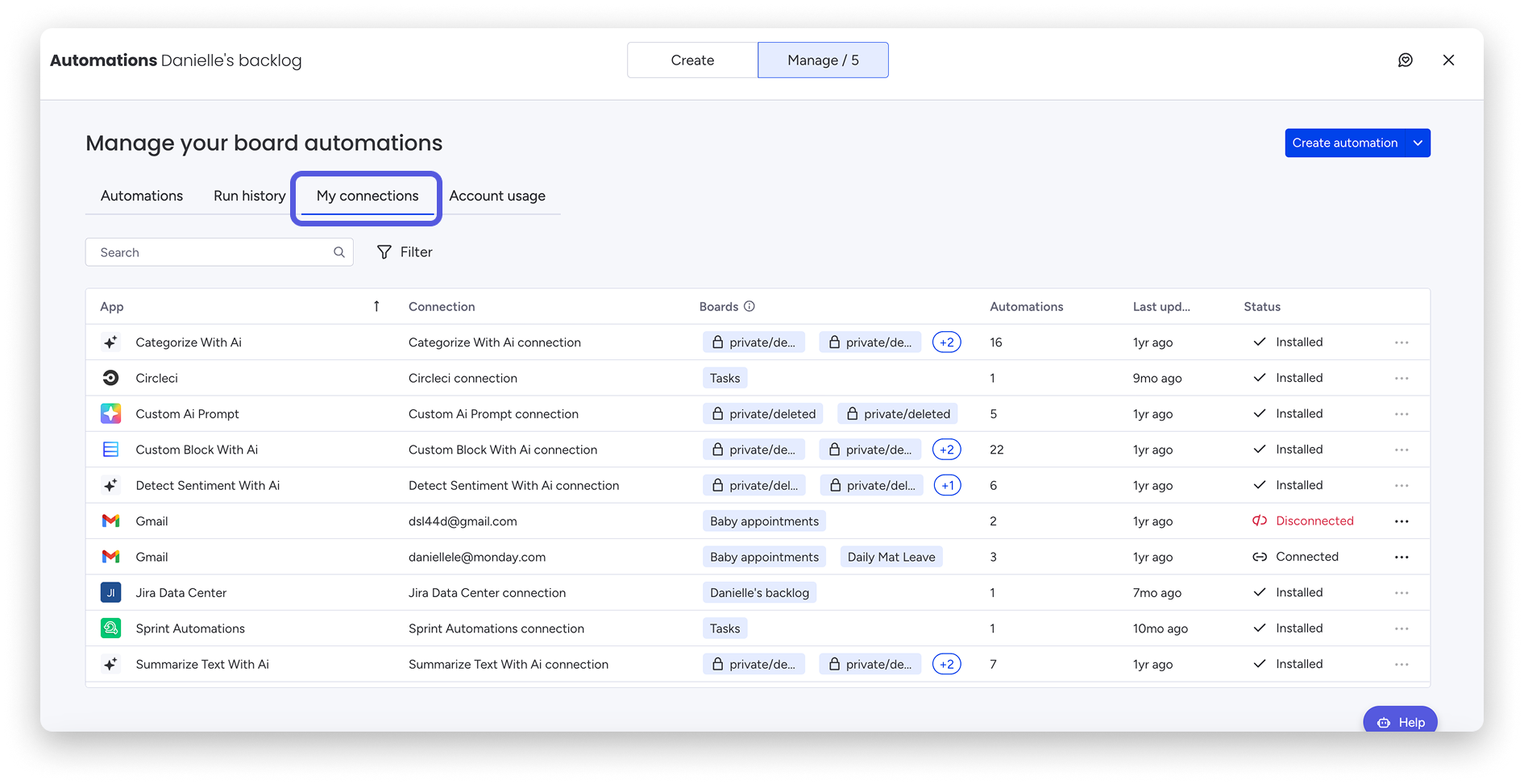Click the search magnifier icon

(x=339, y=252)
